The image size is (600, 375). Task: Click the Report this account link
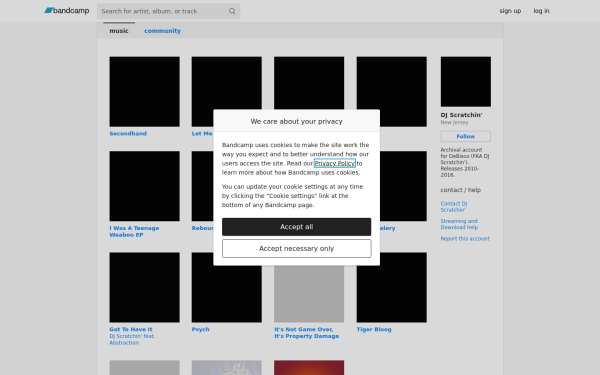465,238
